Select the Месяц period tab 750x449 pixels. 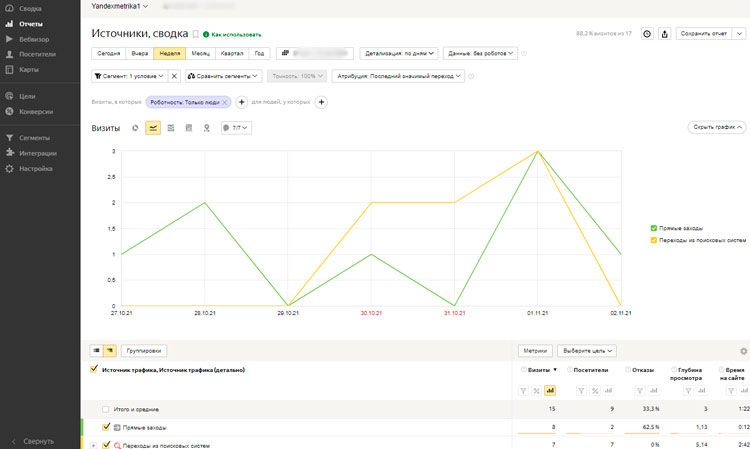(x=200, y=53)
